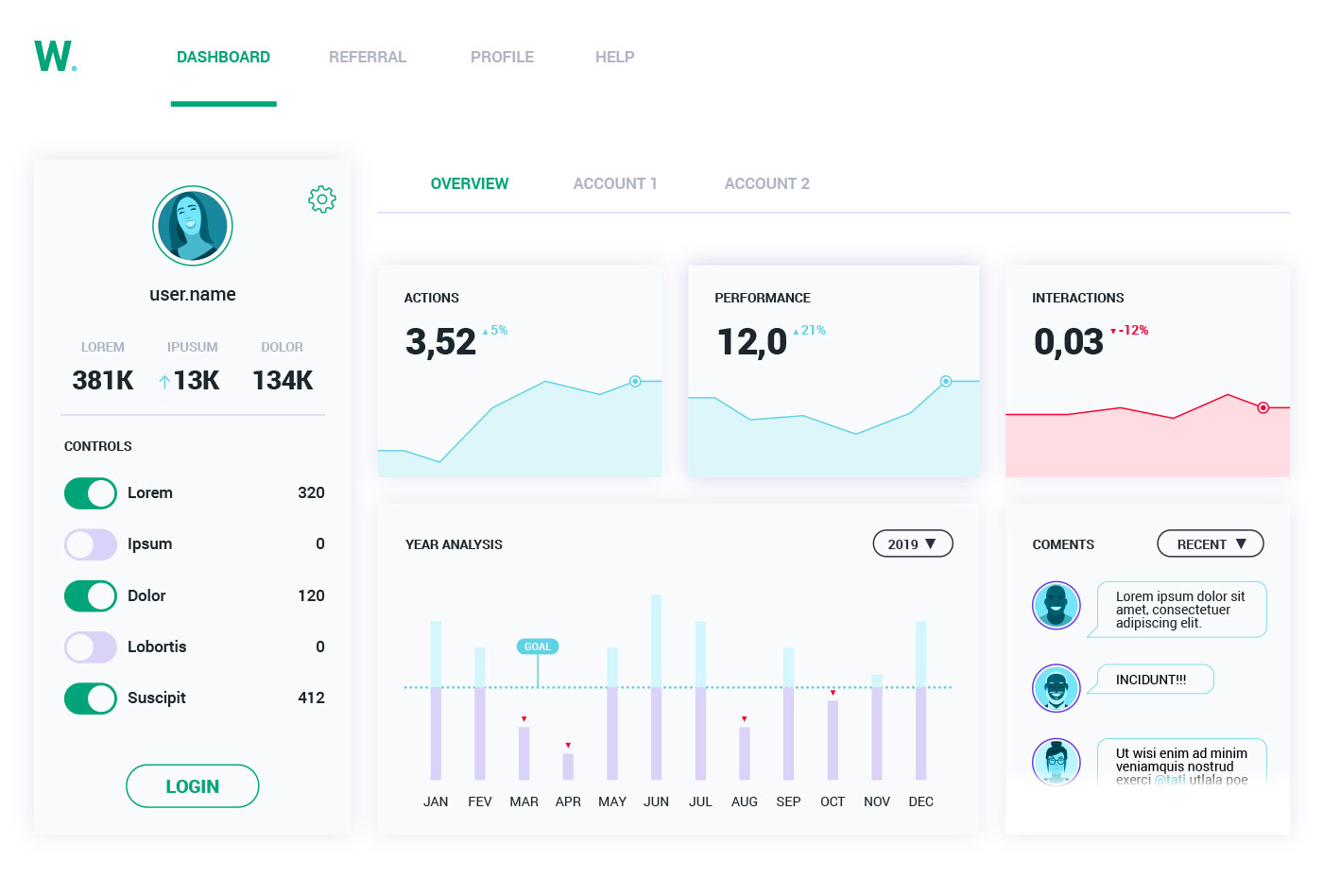Open the 2019 year dropdown
The width and height of the screenshot is (1323, 896).
[912, 544]
